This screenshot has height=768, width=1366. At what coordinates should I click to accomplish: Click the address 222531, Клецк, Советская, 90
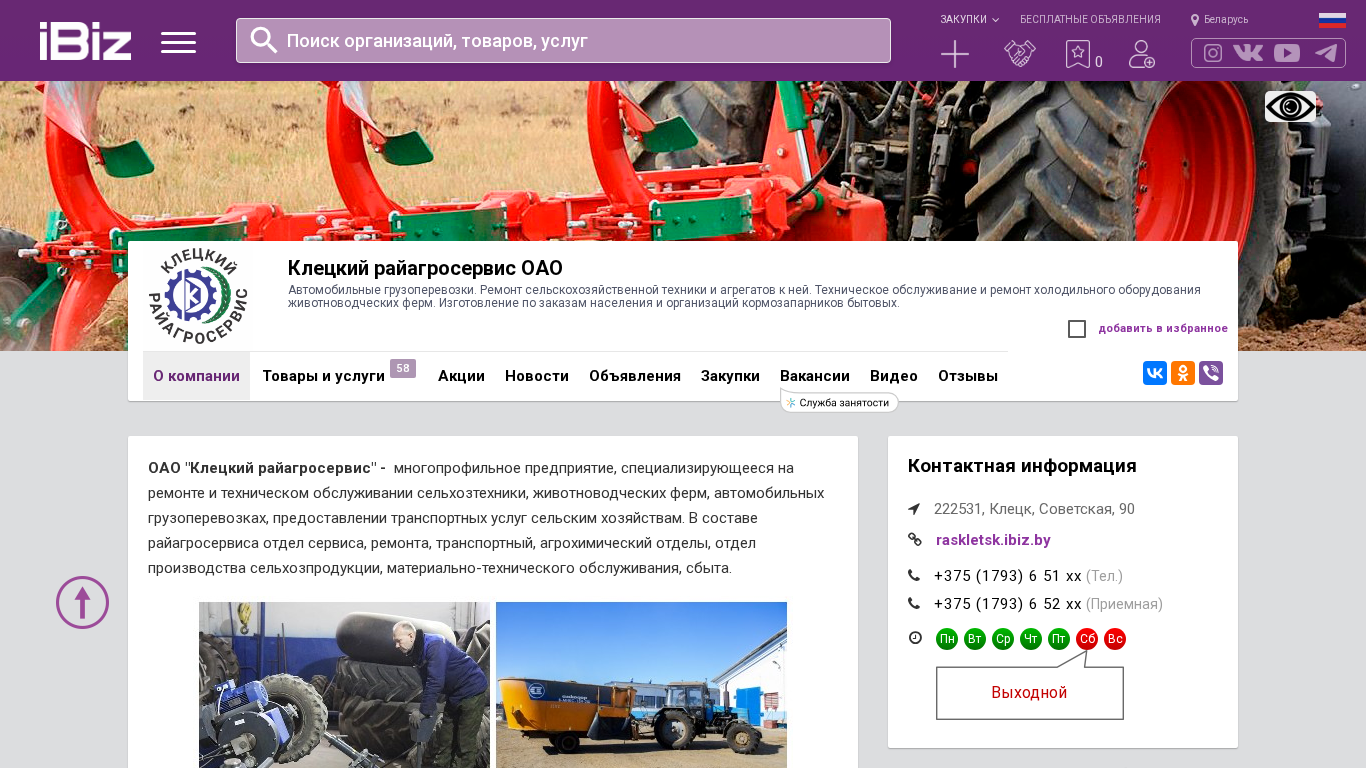[x=1034, y=509]
